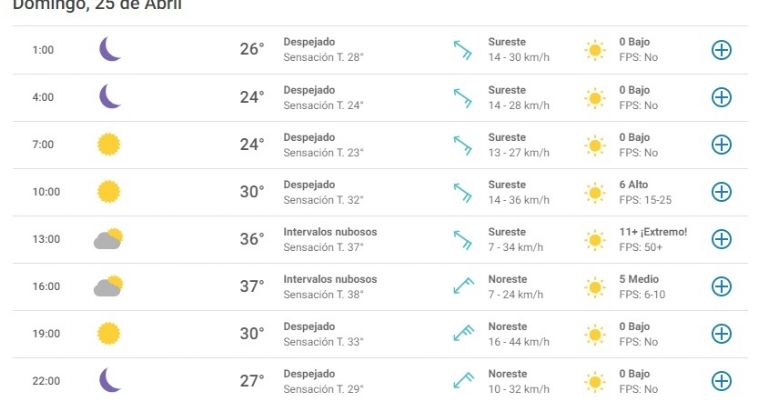Click the moon icon at 1:00

tap(110, 49)
